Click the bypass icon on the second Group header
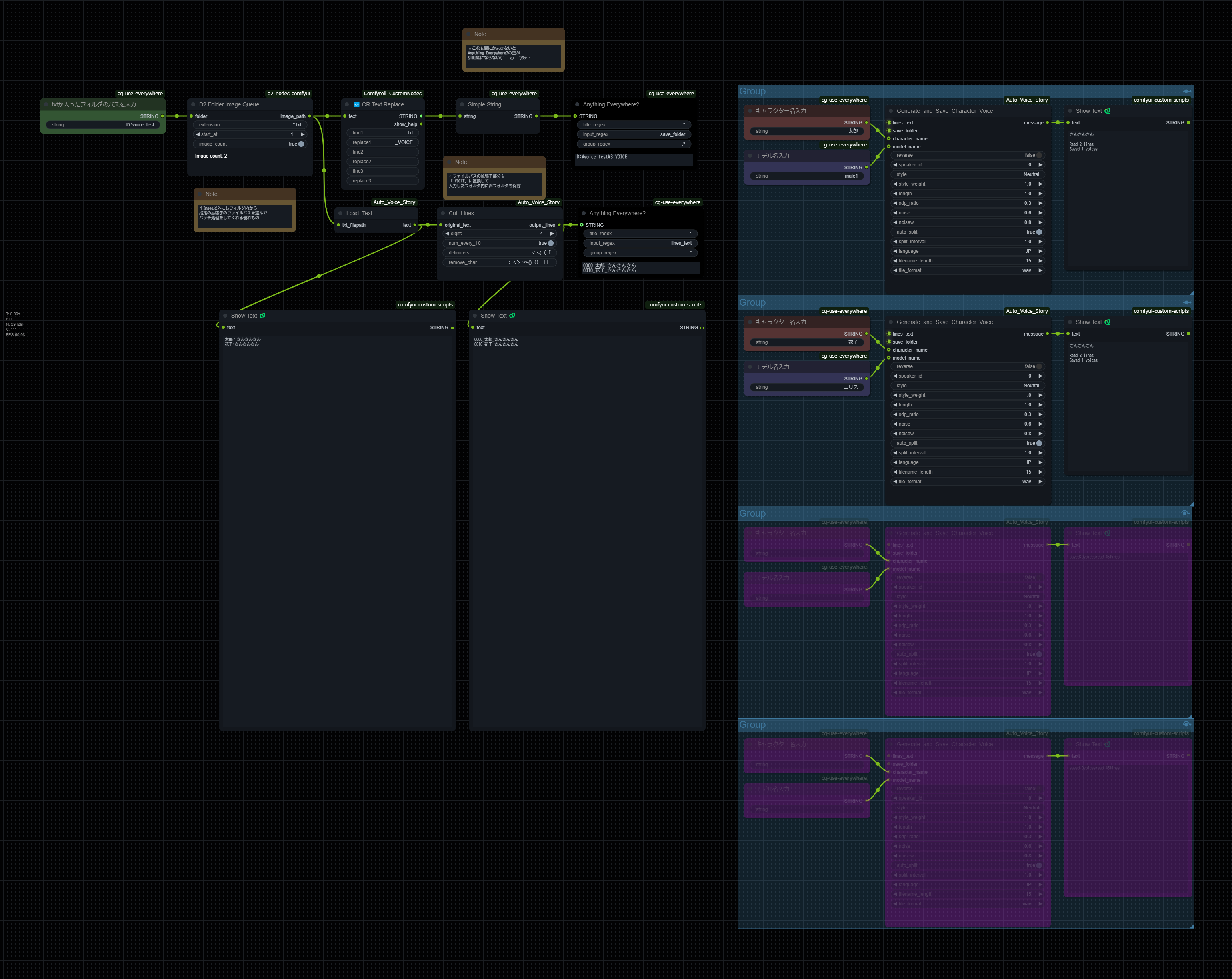Viewport: 1232px width, 979px height. point(1187,302)
